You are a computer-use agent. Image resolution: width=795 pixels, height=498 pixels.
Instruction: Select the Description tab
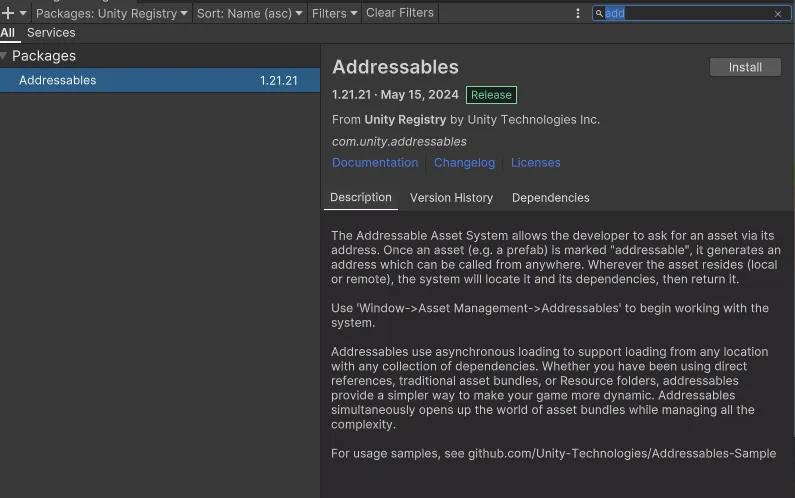[x=360, y=198]
